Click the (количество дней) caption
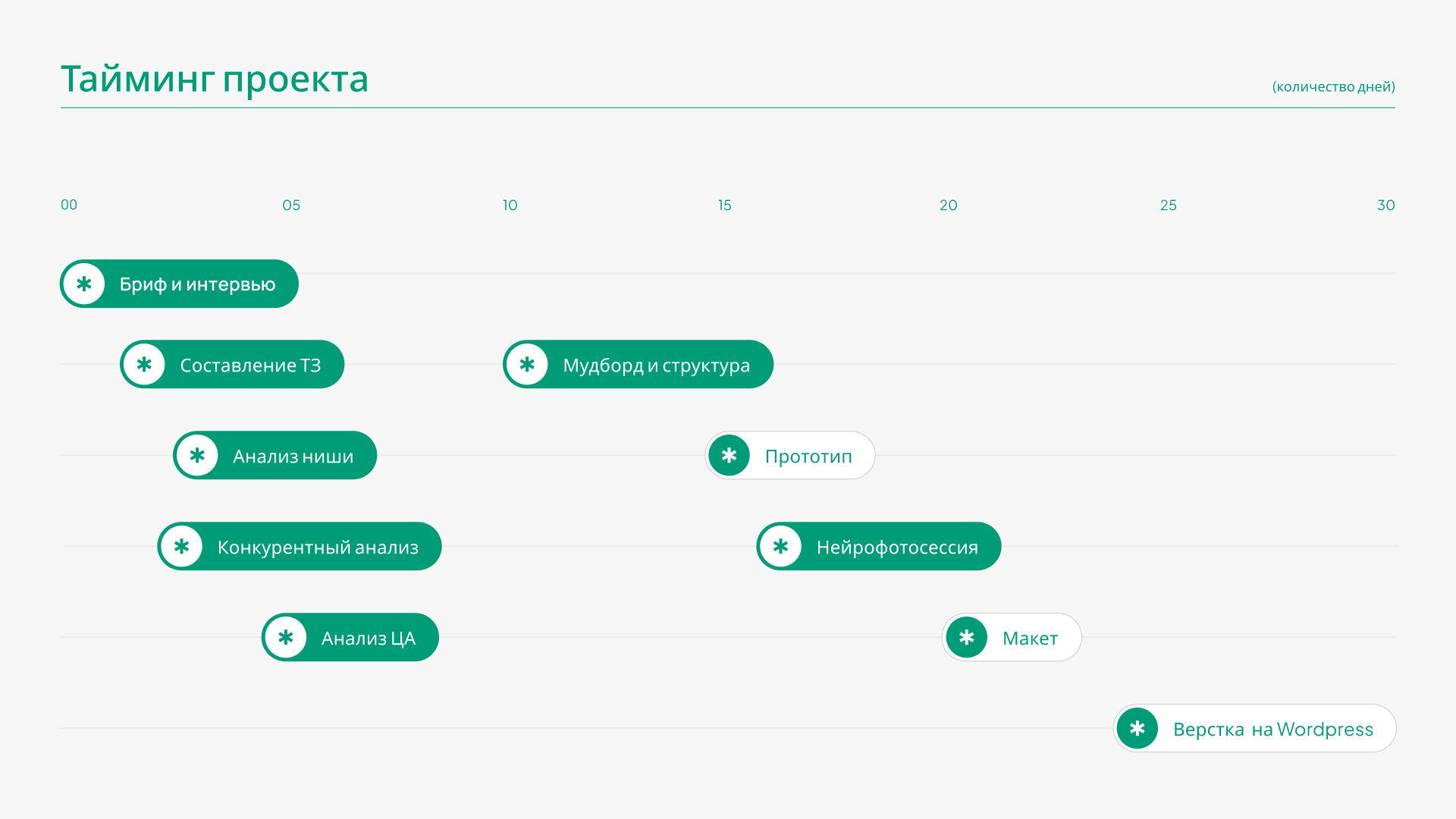This screenshot has height=819, width=1456. click(x=1334, y=87)
